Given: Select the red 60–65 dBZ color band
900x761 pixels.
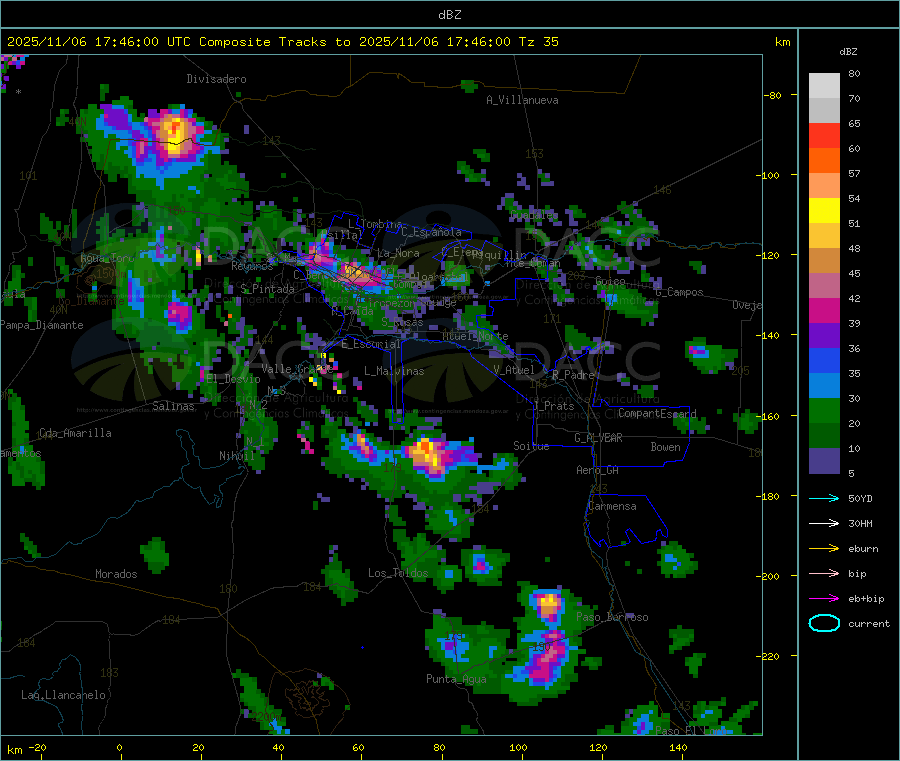Looking at the screenshot, I should 824,135.
